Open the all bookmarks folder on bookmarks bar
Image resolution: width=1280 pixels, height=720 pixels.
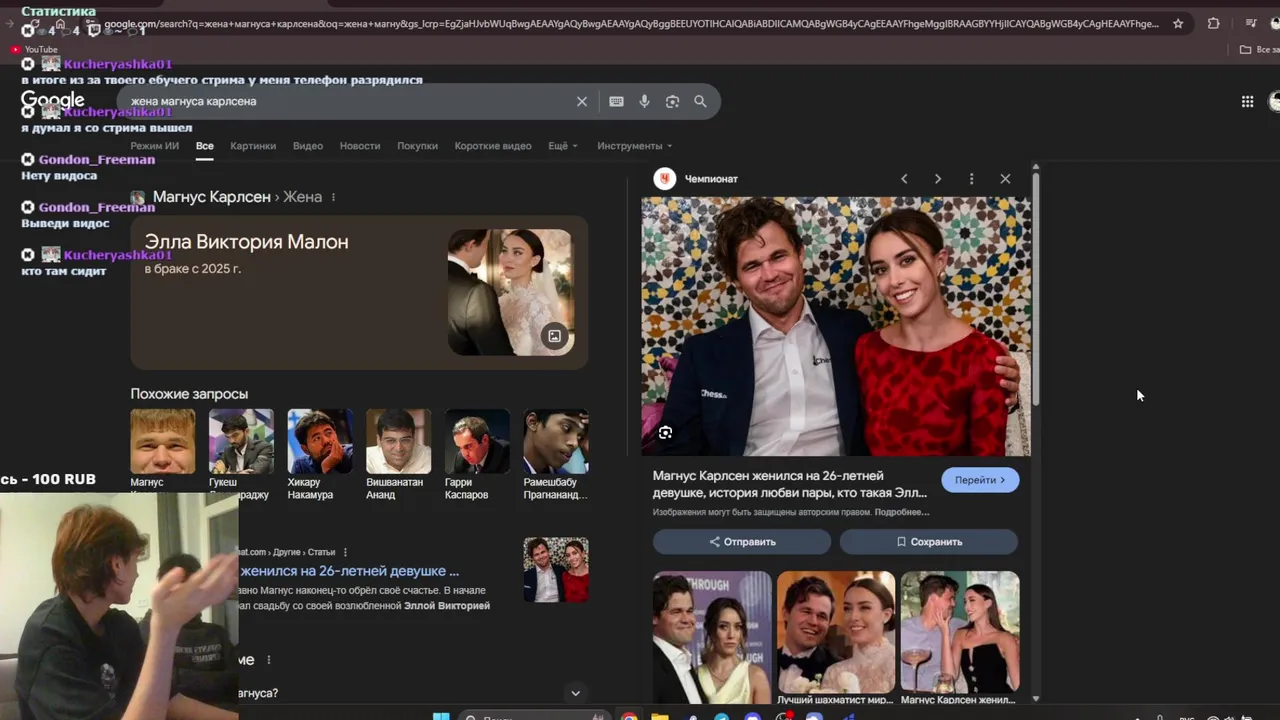[1259, 49]
